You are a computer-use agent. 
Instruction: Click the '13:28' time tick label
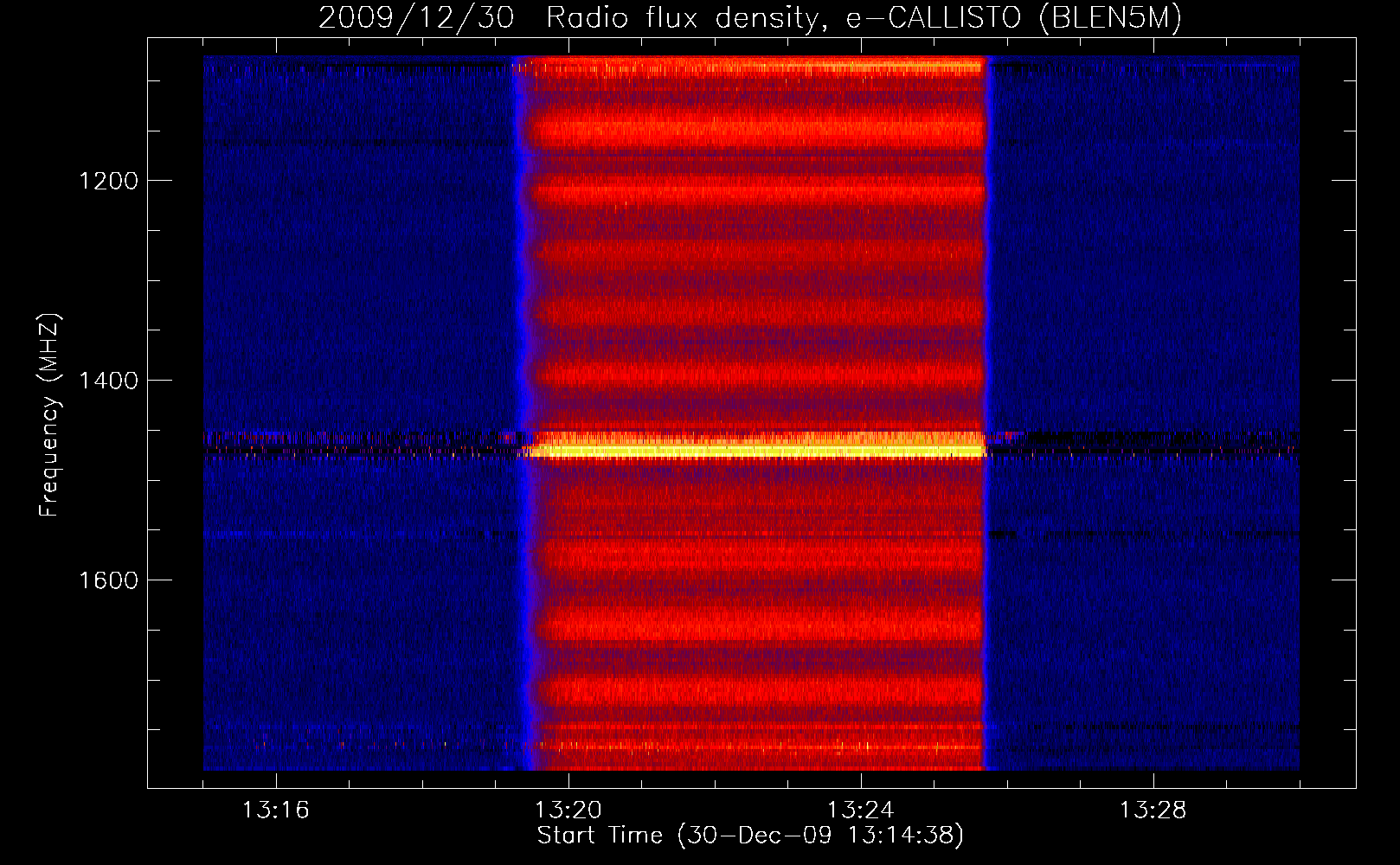point(1153,811)
